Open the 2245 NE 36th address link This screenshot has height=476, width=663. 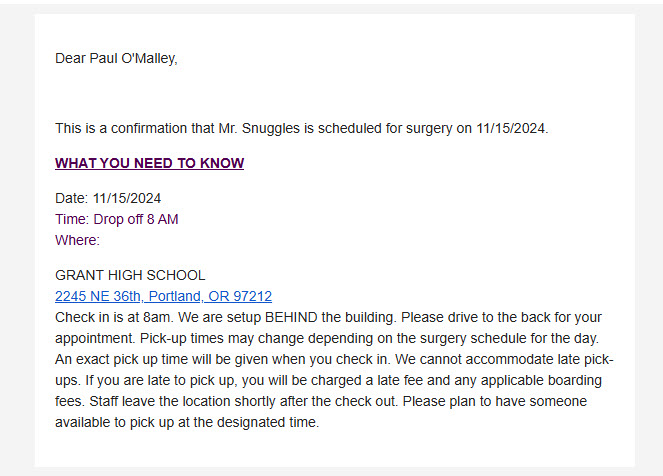point(163,296)
